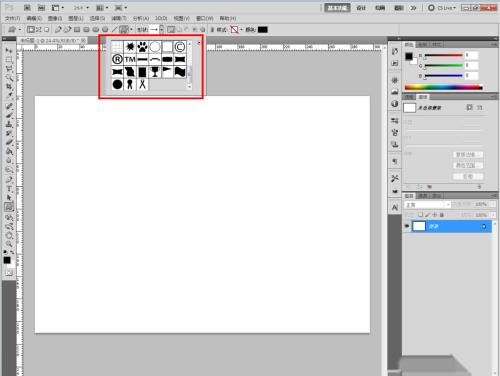500x376 pixels.
Task: Select the trophy cup shape
Action: click(x=155, y=72)
